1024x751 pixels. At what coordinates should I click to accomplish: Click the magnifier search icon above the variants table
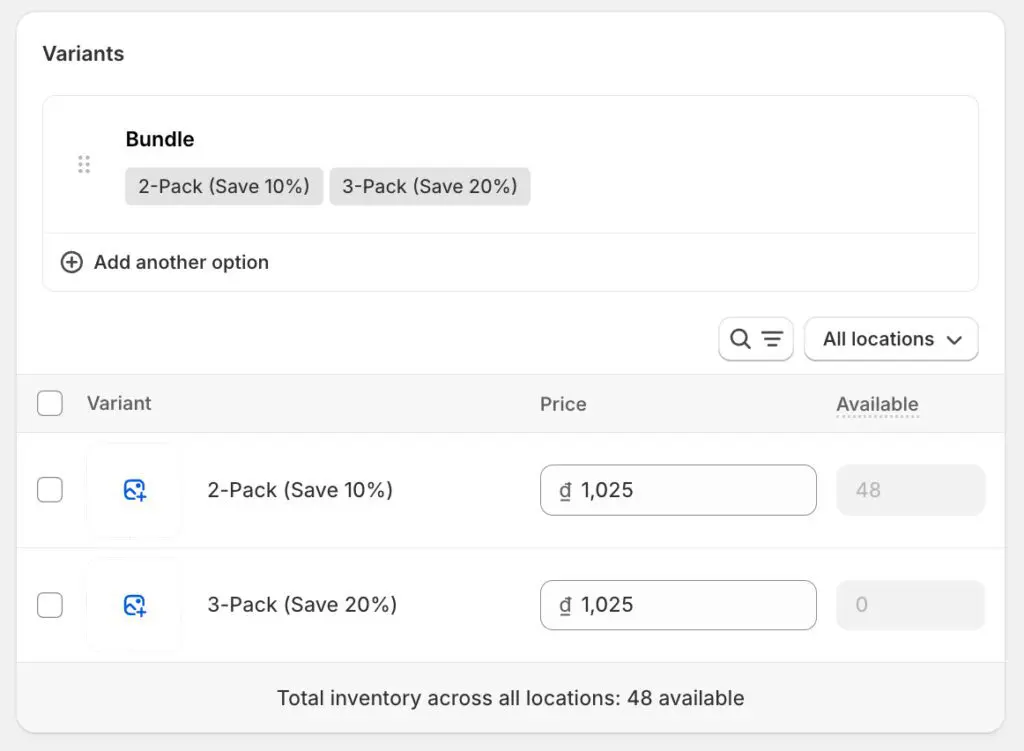click(x=740, y=339)
